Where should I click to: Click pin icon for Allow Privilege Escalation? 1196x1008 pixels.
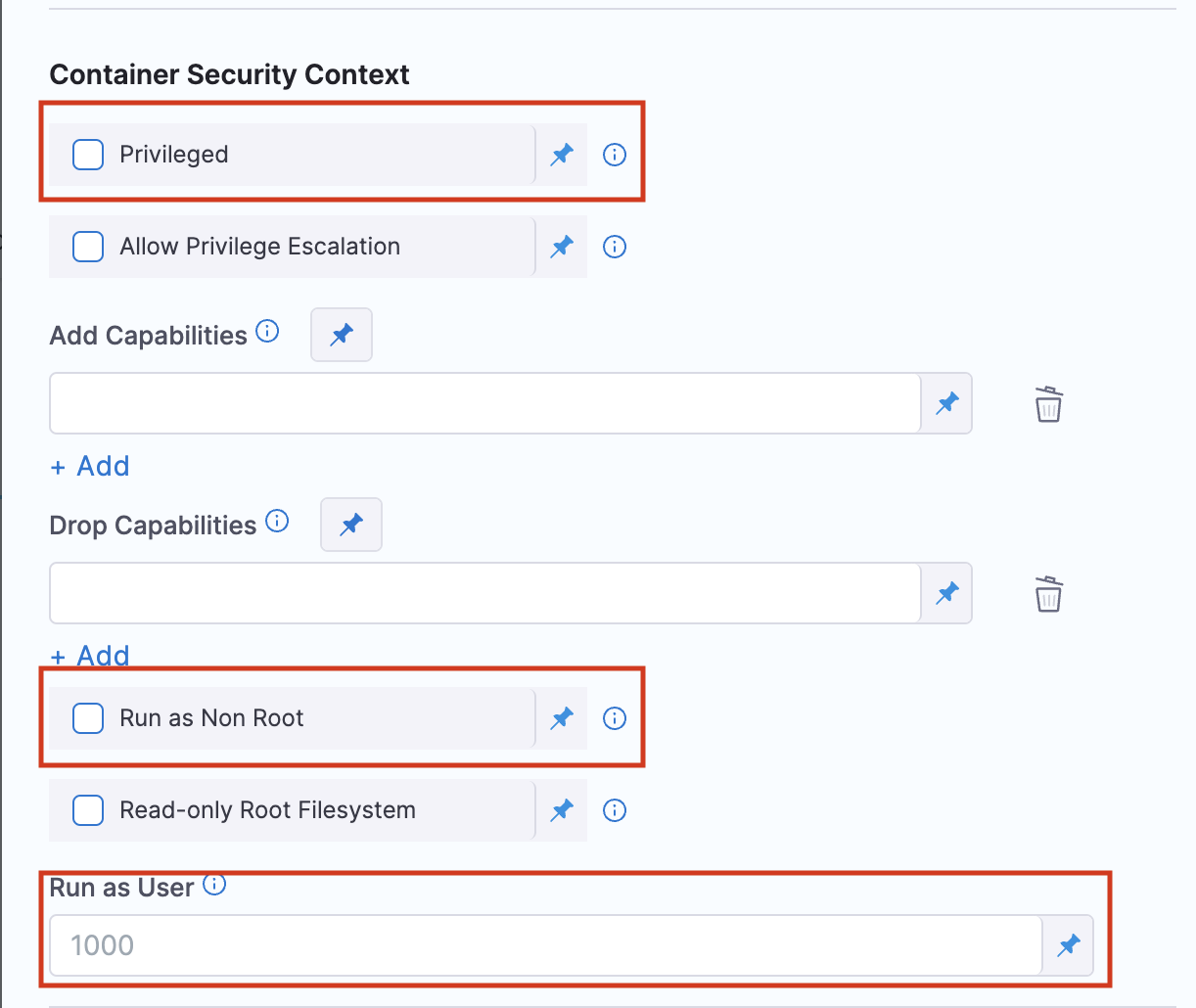point(562,247)
